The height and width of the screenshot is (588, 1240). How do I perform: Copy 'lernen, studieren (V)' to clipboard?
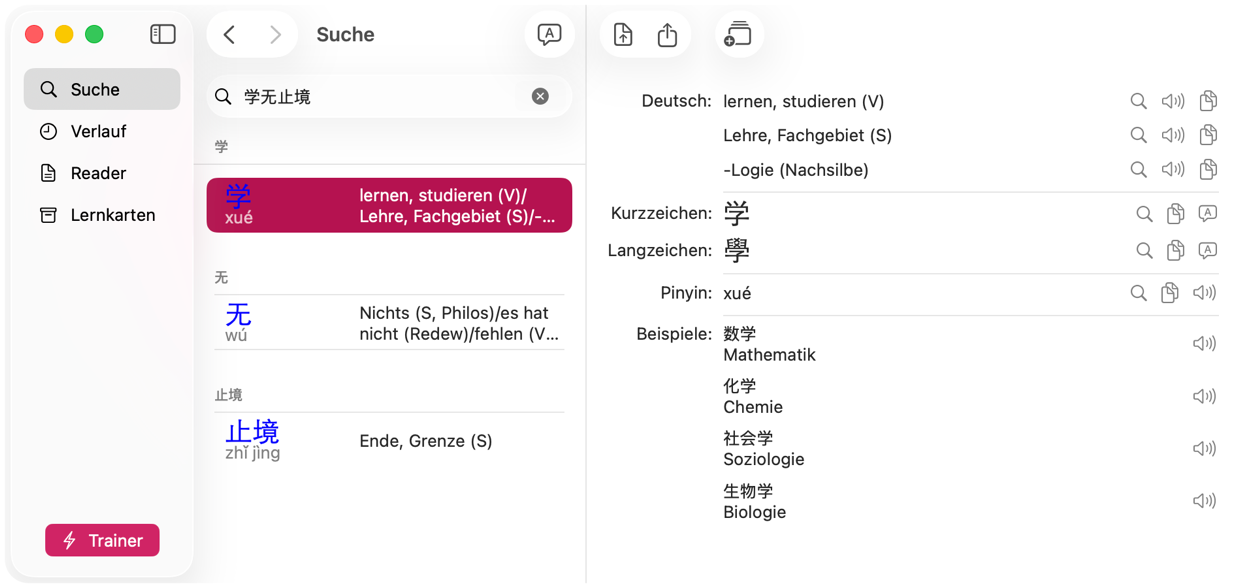pos(1208,101)
